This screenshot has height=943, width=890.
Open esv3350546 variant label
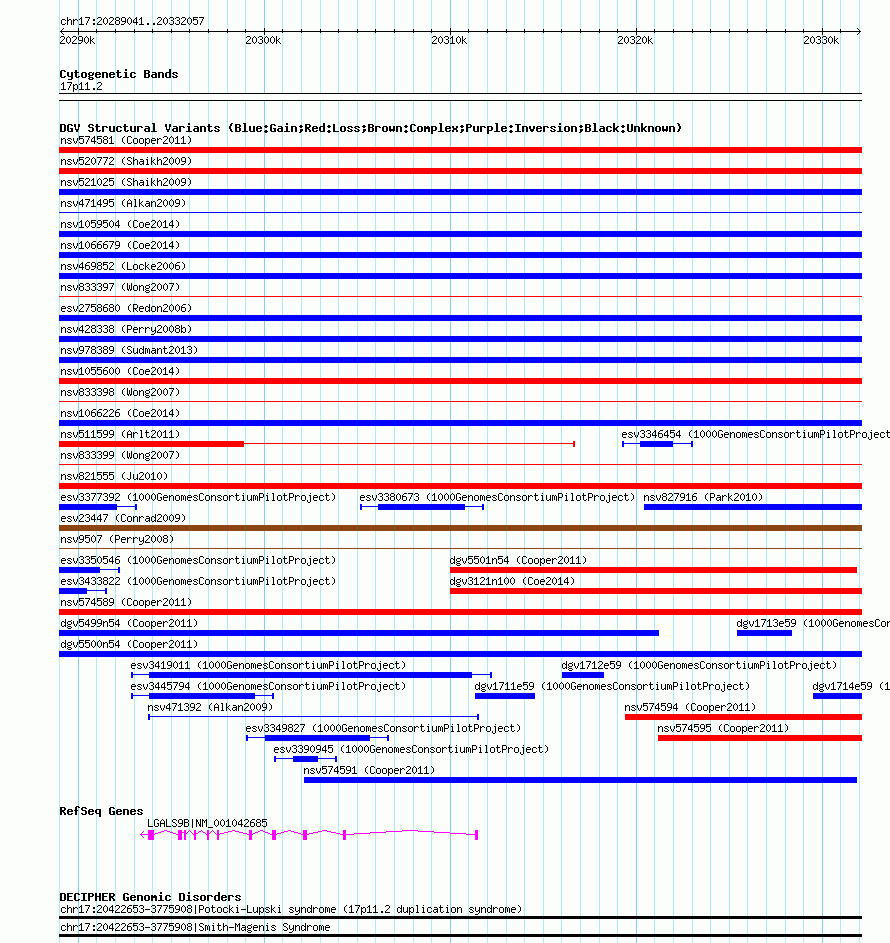coord(198,560)
